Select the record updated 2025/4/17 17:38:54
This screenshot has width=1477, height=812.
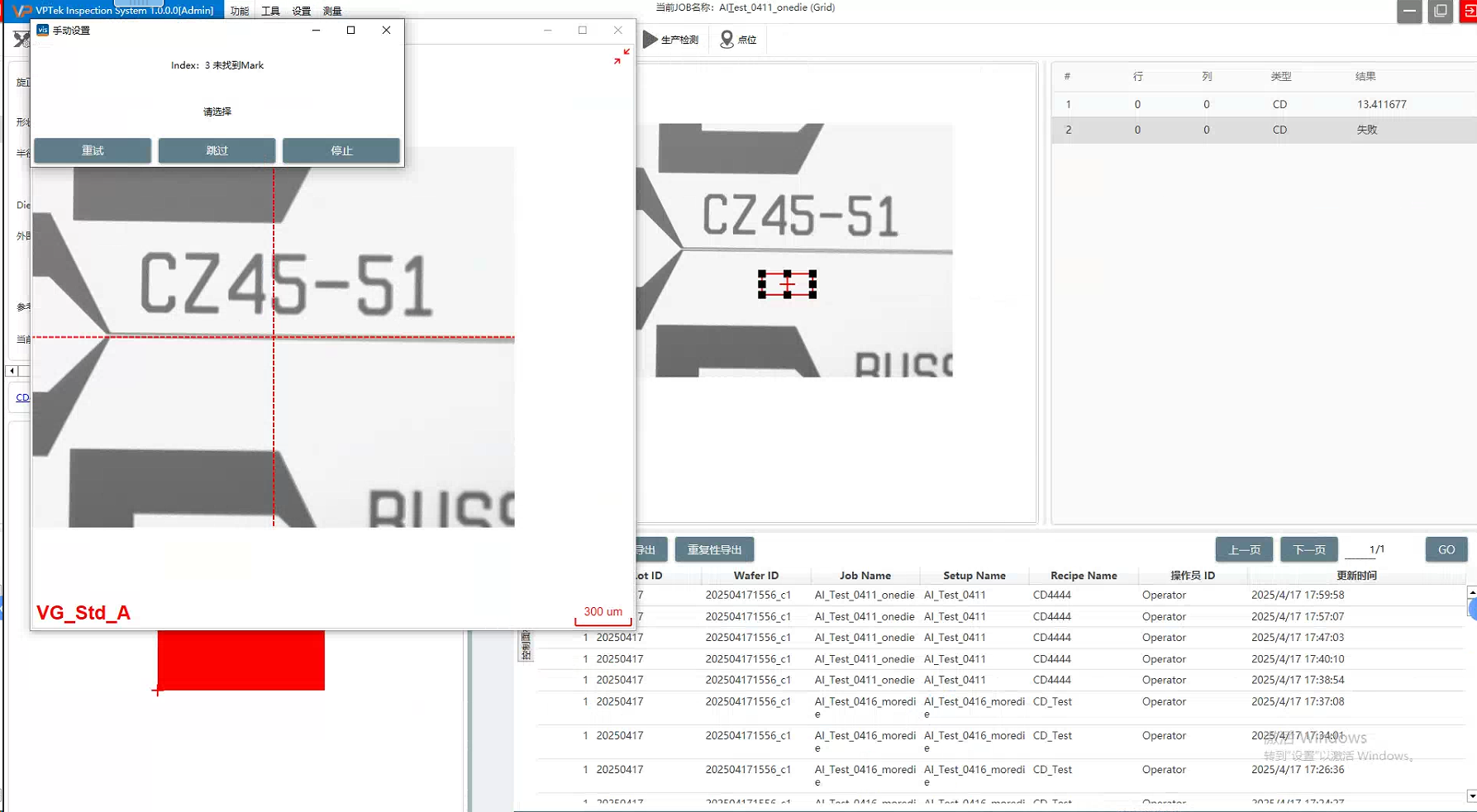click(1000, 680)
